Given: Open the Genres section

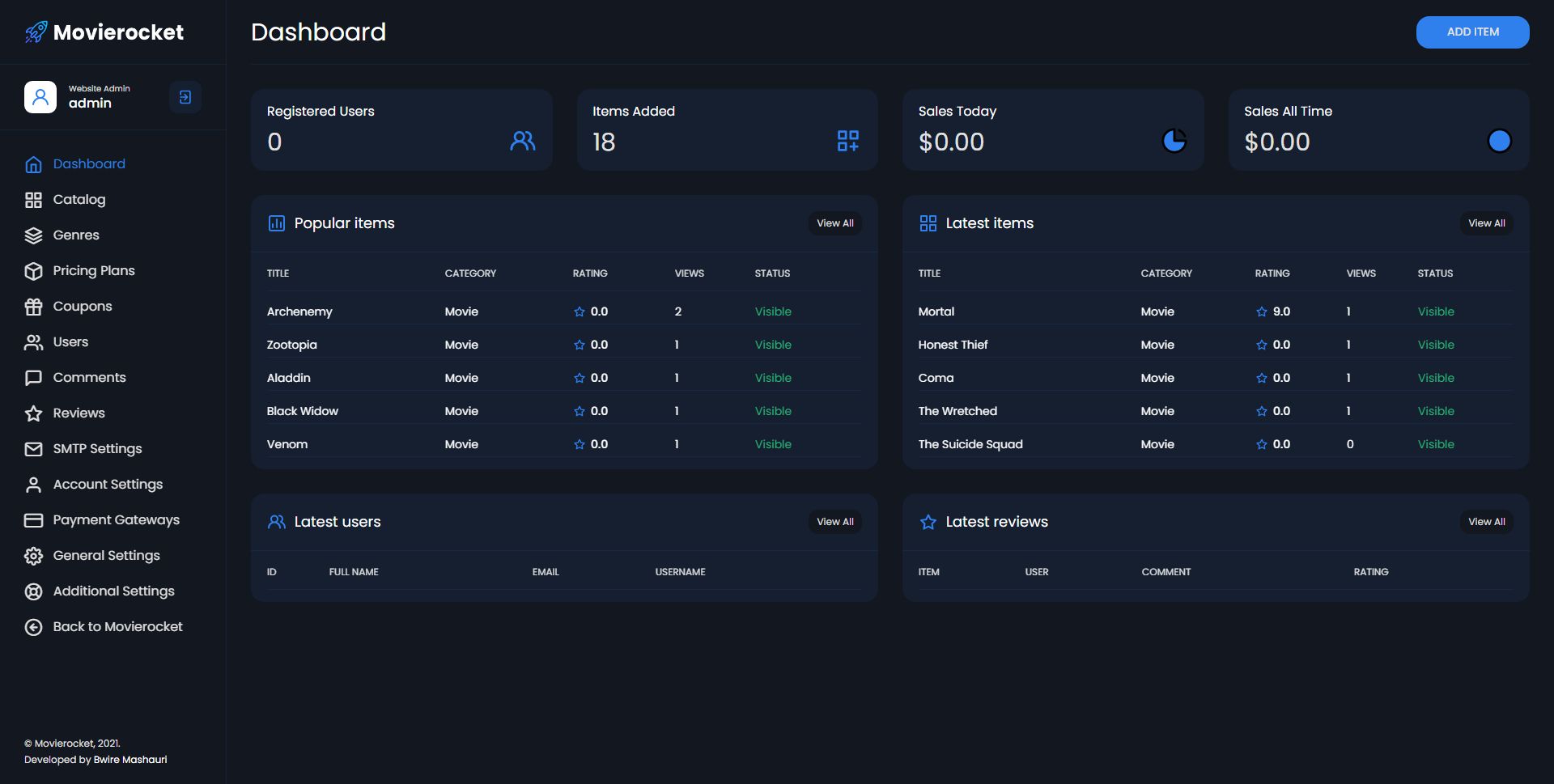Looking at the screenshot, I should pyautogui.click(x=76, y=235).
